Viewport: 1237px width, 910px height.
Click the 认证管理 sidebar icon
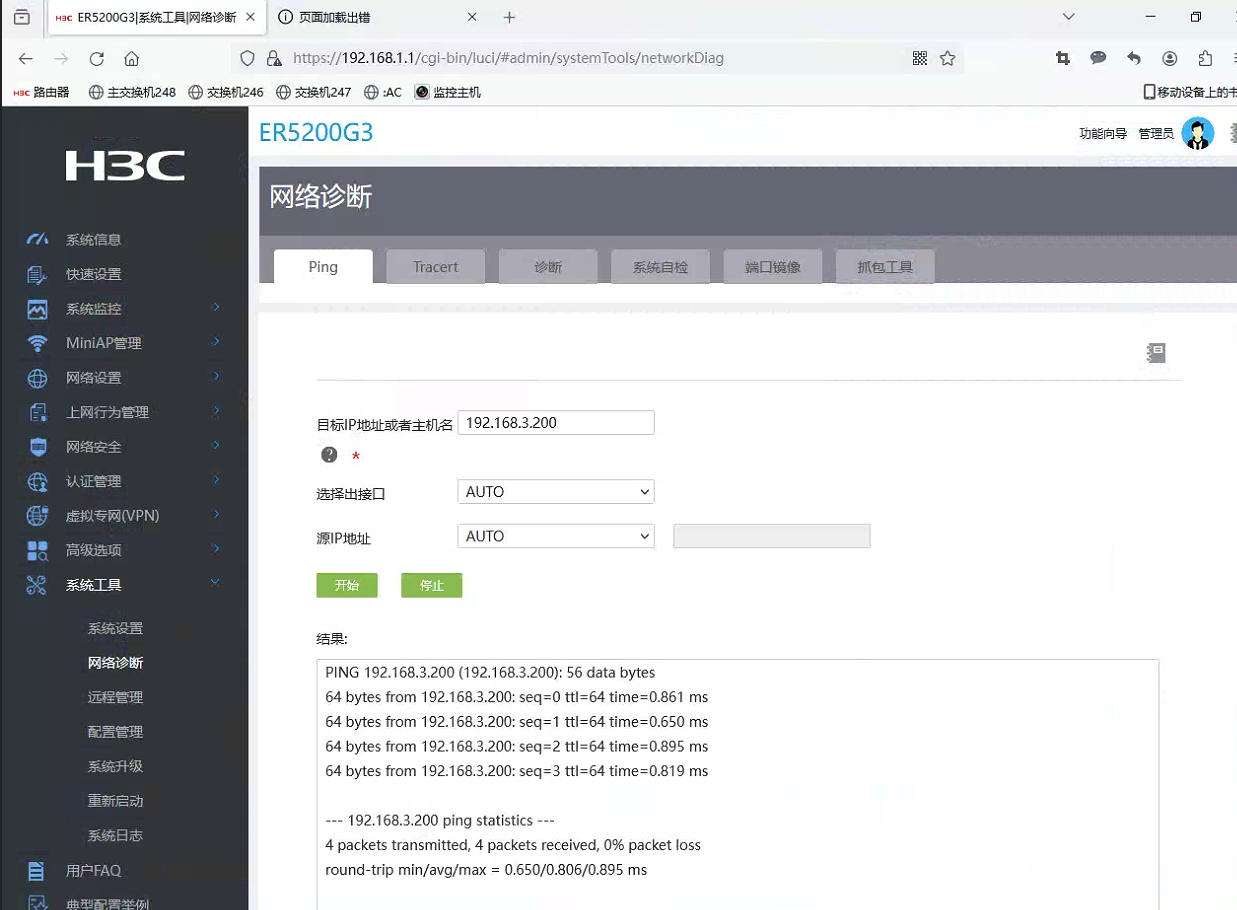[37, 481]
